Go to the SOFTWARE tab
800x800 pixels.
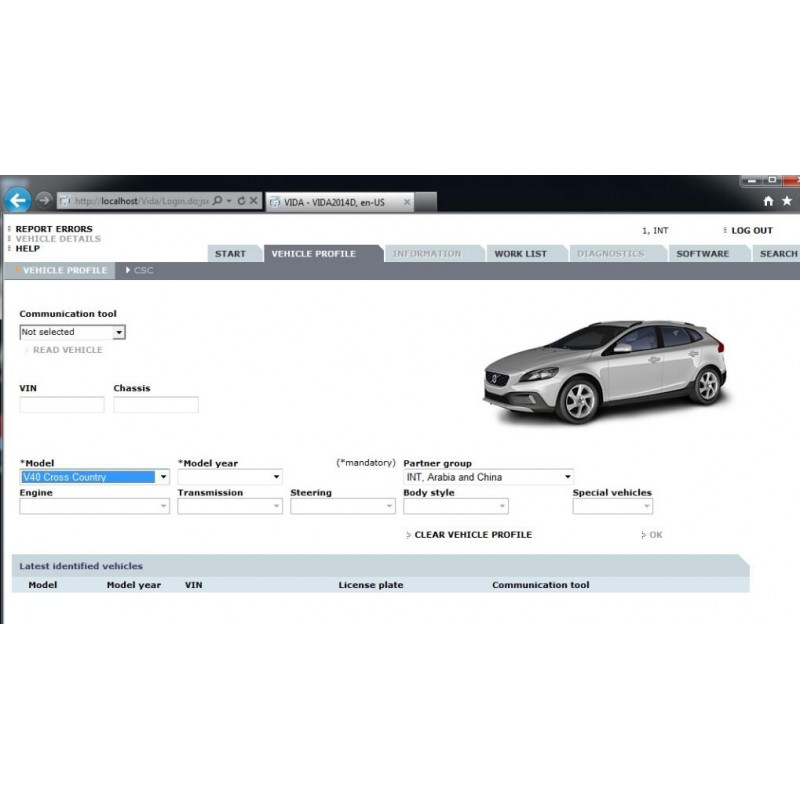(x=702, y=254)
